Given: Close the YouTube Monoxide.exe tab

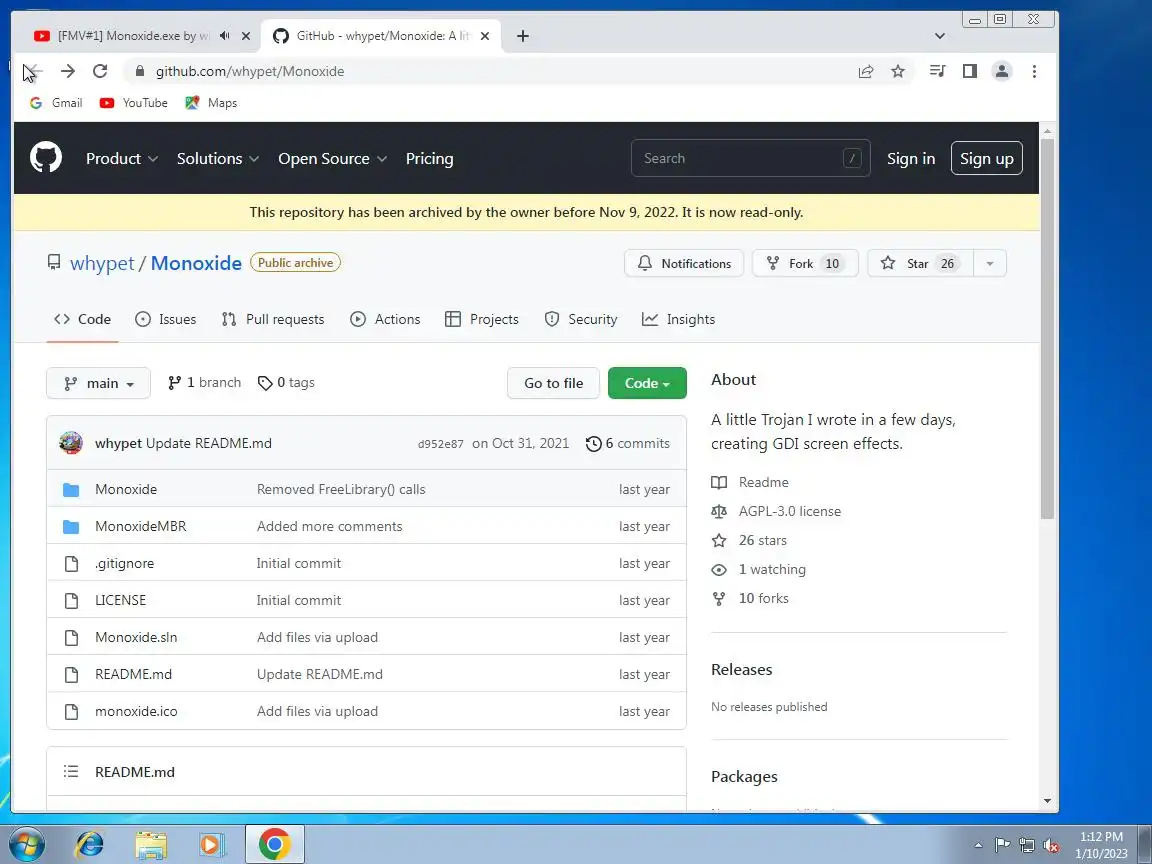Looking at the screenshot, I should (x=245, y=36).
